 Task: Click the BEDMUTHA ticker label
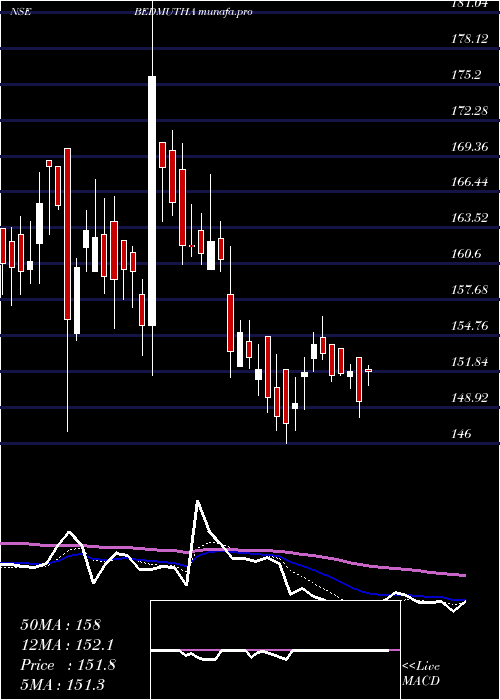tap(165, 12)
